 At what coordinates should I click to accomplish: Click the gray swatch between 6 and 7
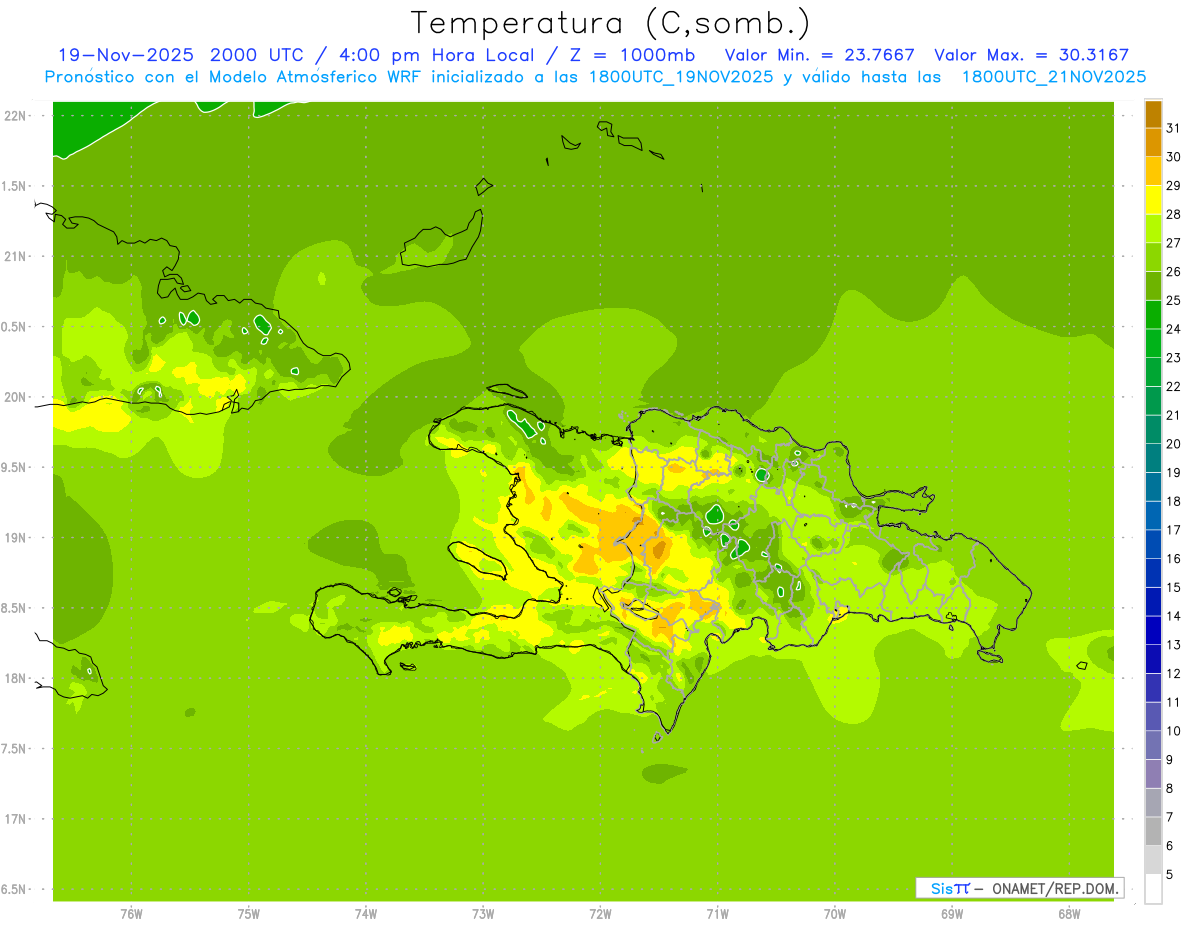(x=1153, y=832)
